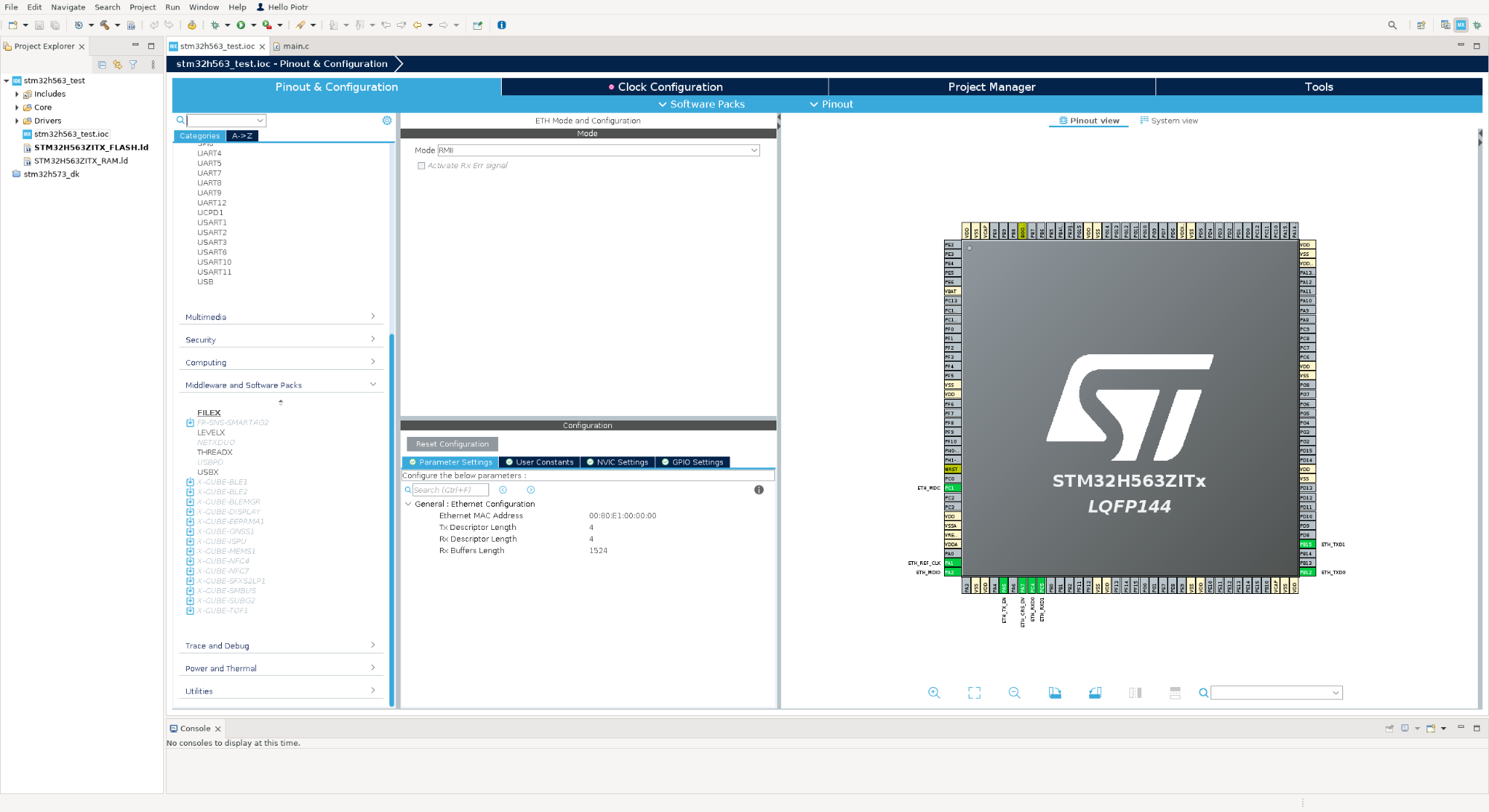Click Reset Configuration button
1489x812 pixels.
452,444
